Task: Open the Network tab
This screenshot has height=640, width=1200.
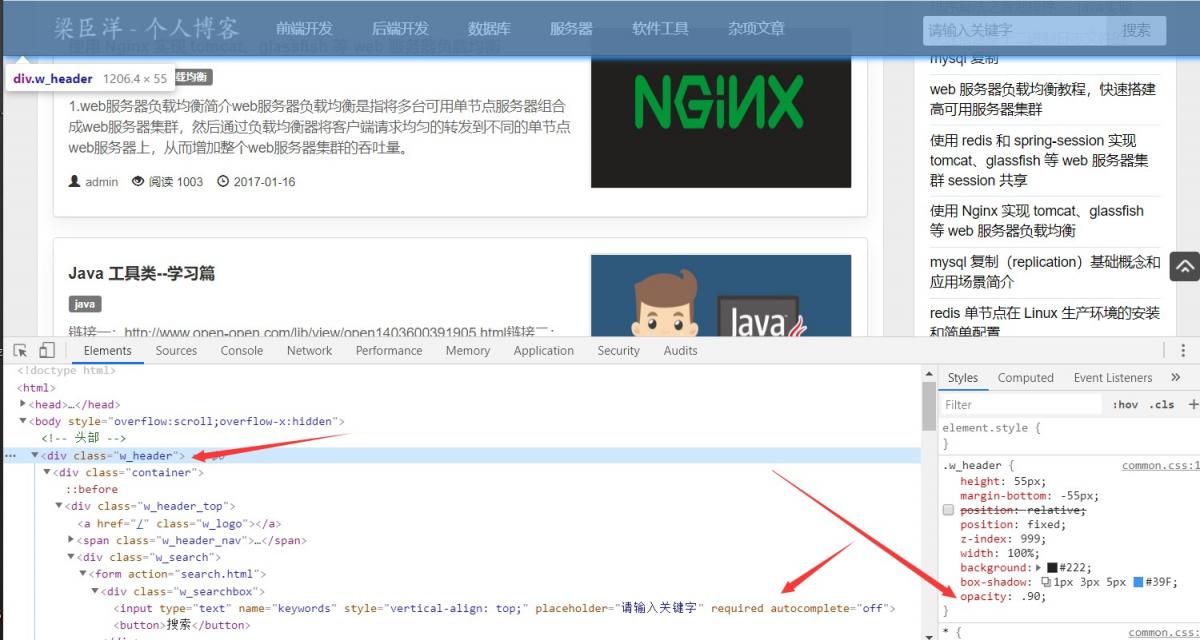Action: point(309,351)
